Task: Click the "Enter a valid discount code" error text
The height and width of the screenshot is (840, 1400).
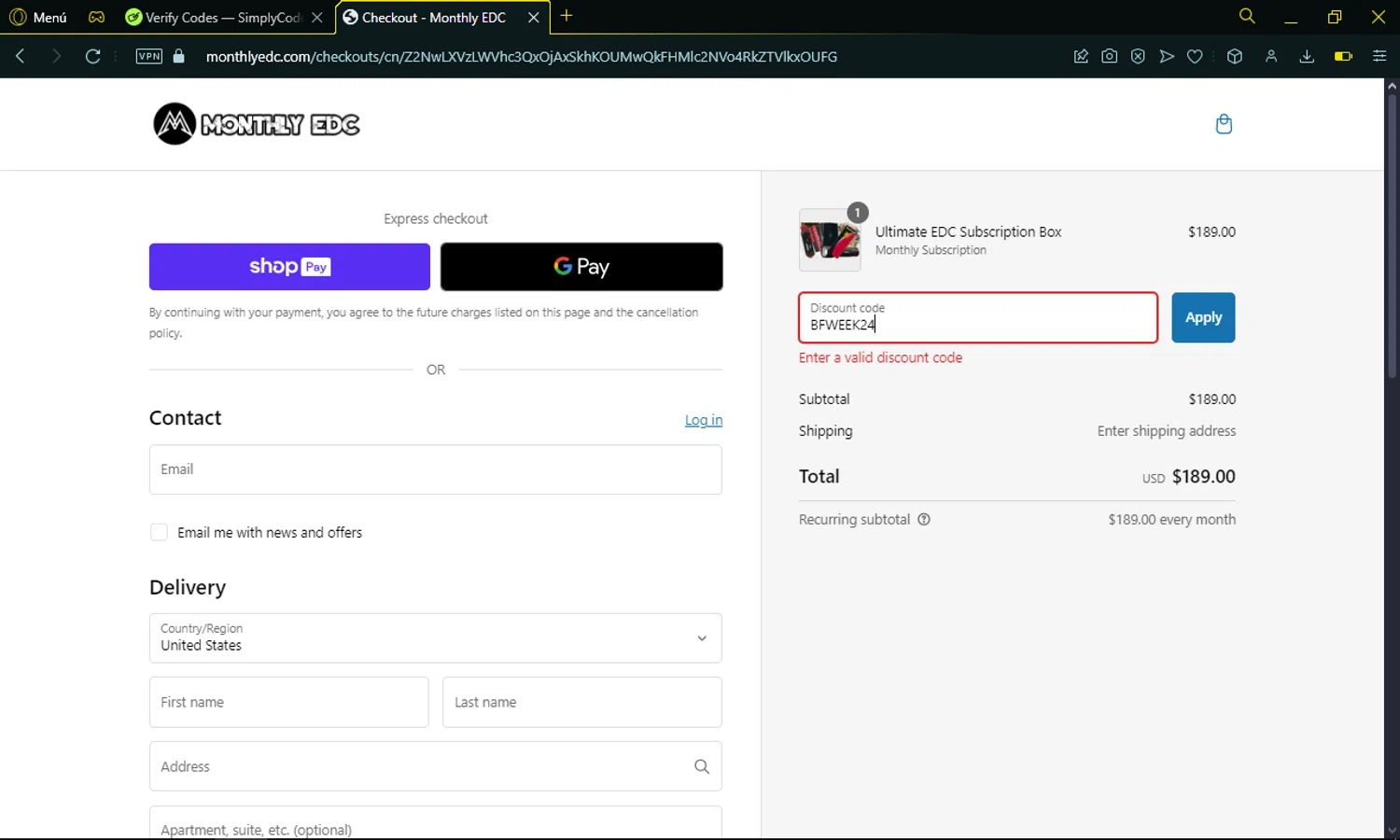Action: point(880,357)
